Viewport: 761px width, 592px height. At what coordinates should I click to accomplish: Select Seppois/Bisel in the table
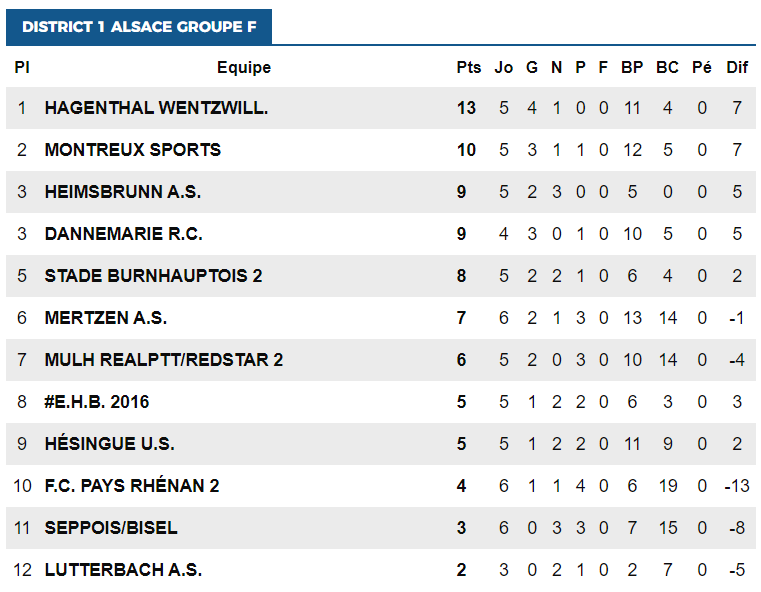[111, 528]
